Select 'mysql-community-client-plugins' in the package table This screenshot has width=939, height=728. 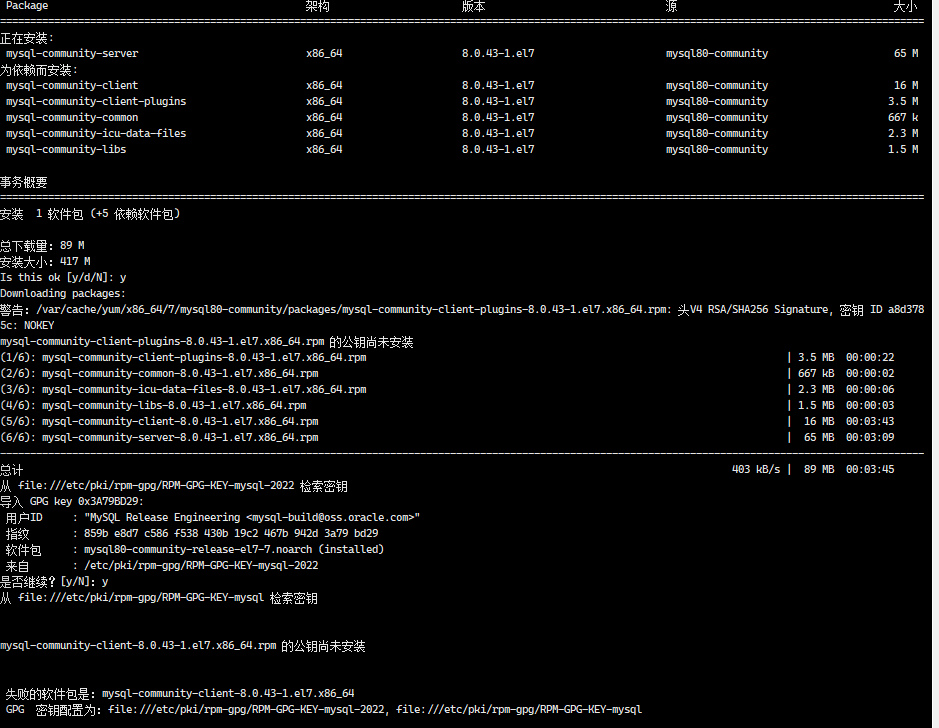pos(96,101)
